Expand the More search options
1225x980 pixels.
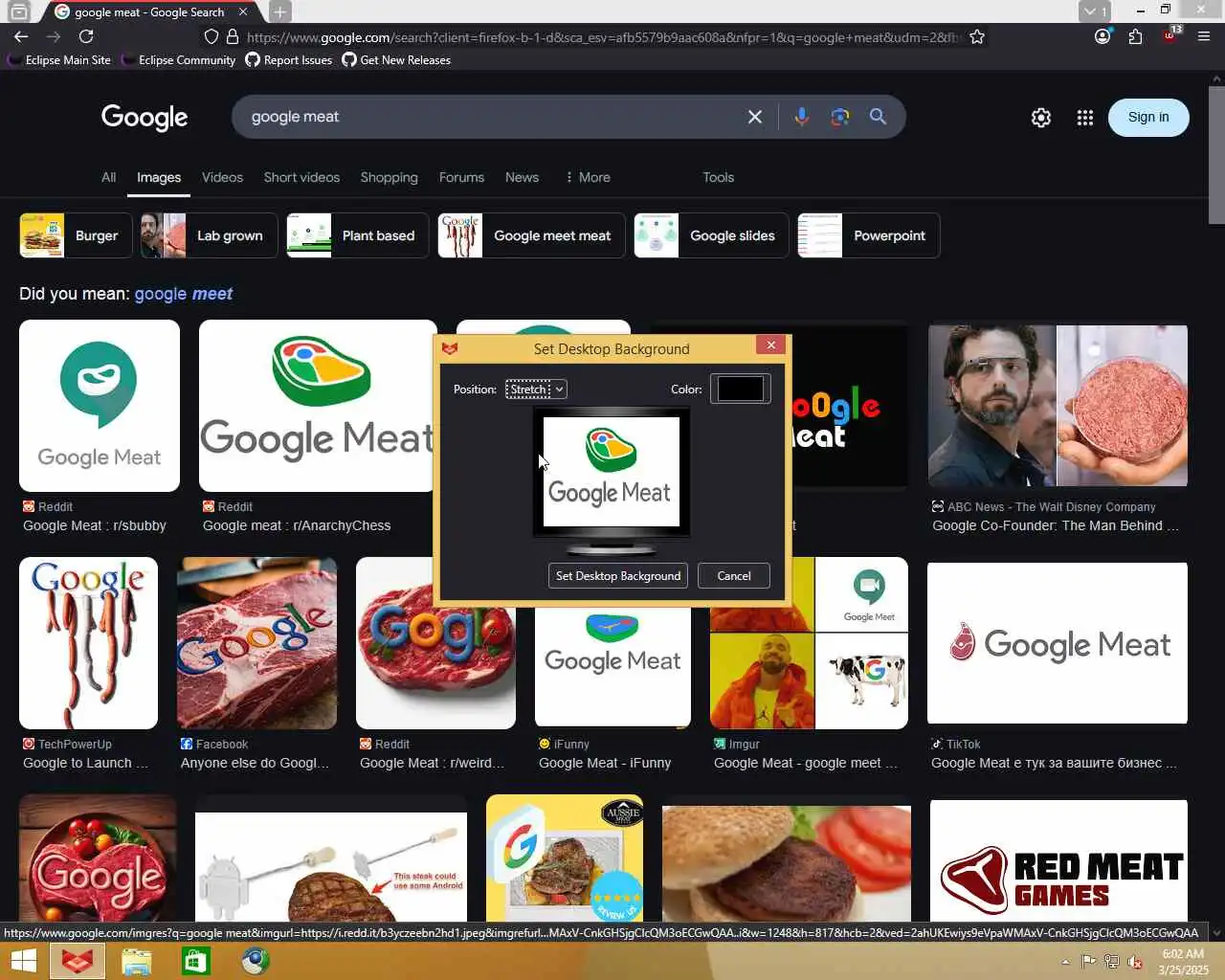588,177
